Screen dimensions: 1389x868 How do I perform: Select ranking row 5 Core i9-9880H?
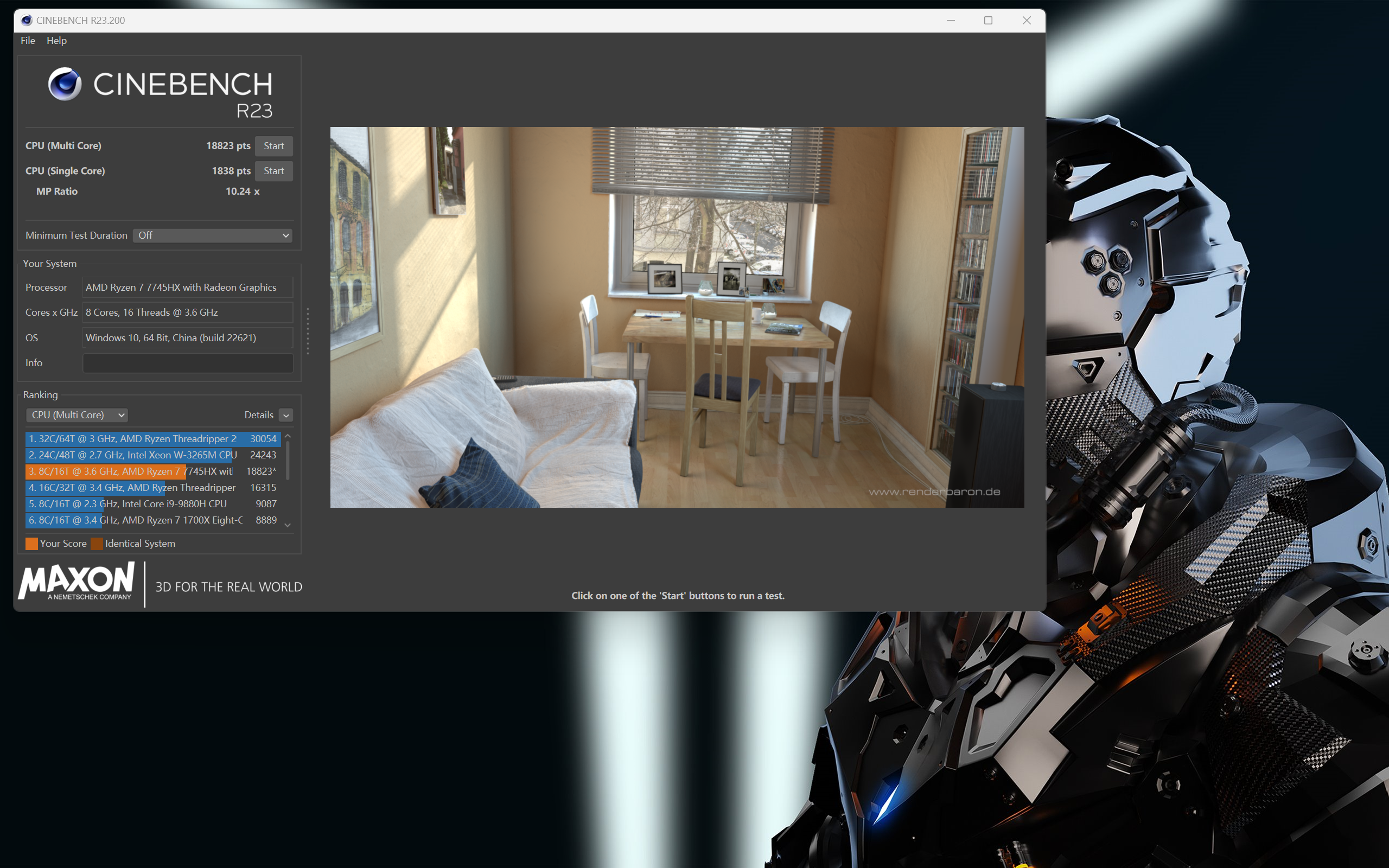[152, 503]
